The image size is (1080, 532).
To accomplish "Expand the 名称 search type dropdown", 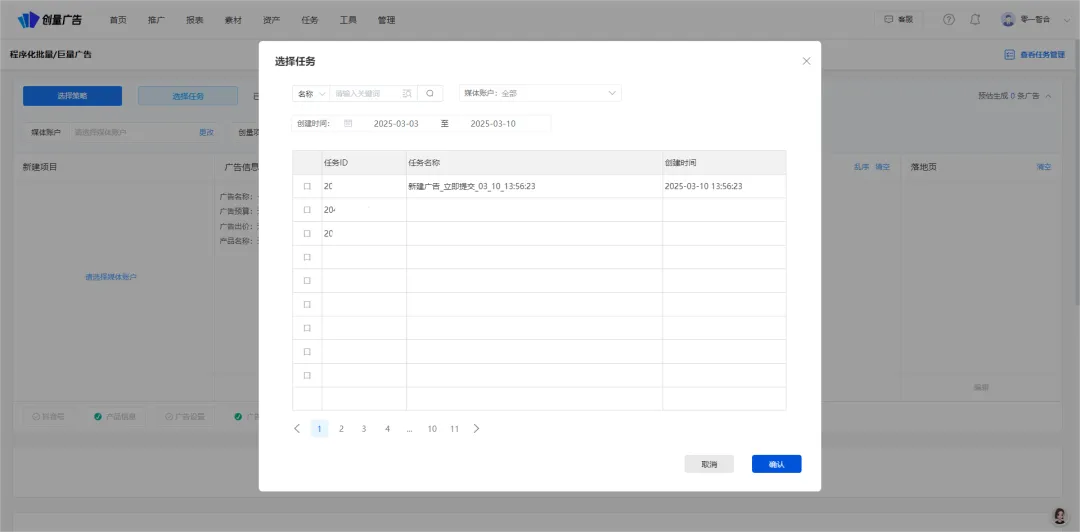I will tap(310, 93).
